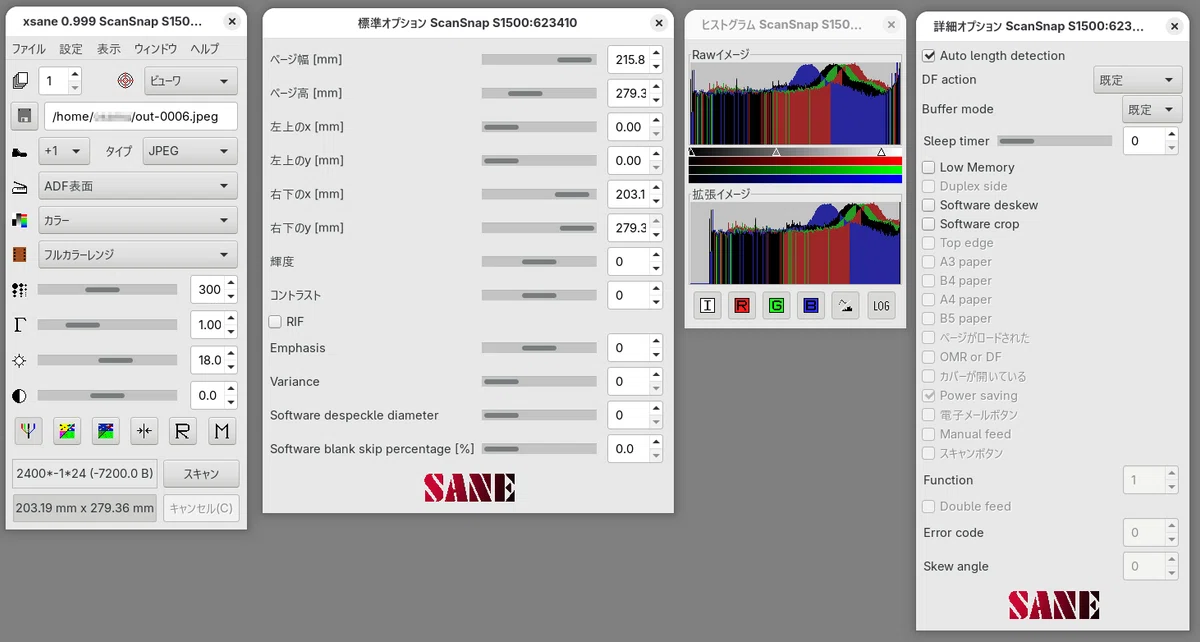1200x642 pixels.
Task: Click the floppy disk save icon beside filename
Action: pos(25,116)
